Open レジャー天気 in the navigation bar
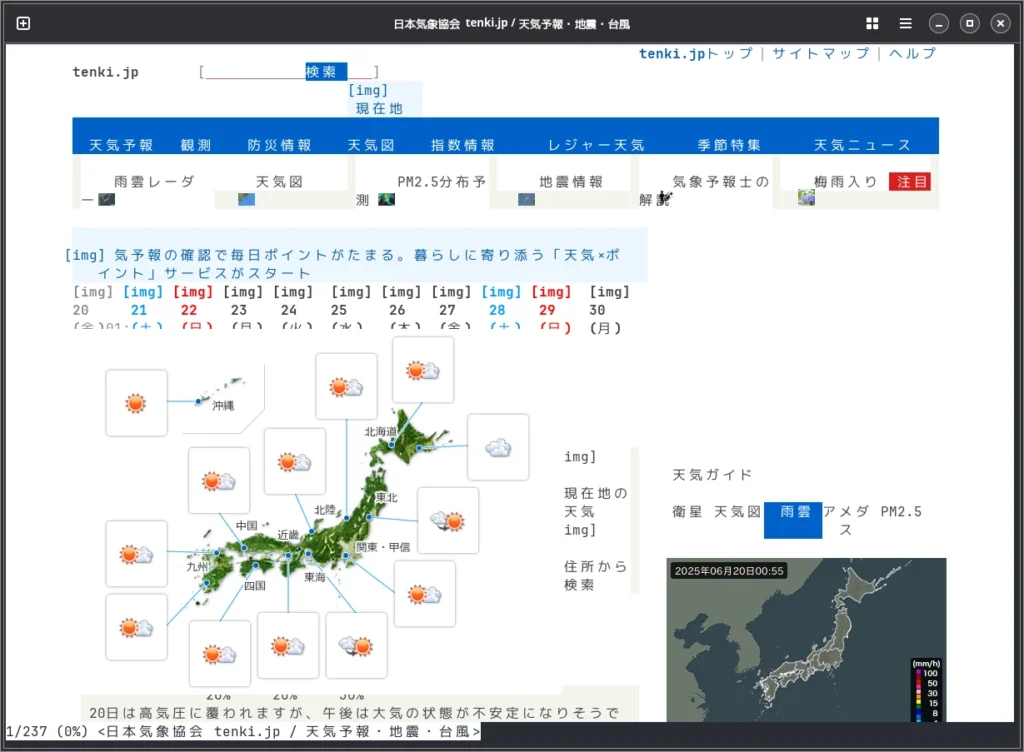Viewport: 1024px width, 752px height. click(x=596, y=145)
